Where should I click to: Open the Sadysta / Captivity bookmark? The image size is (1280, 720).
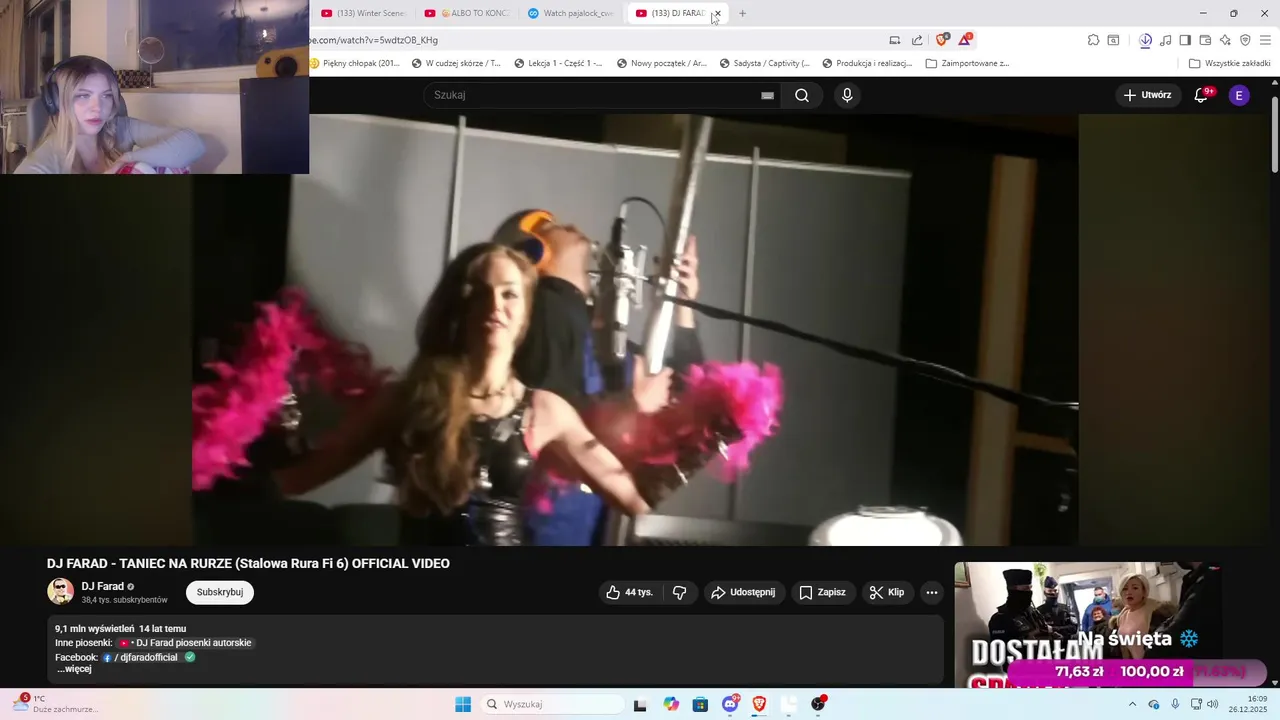click(x=764, y=63)
